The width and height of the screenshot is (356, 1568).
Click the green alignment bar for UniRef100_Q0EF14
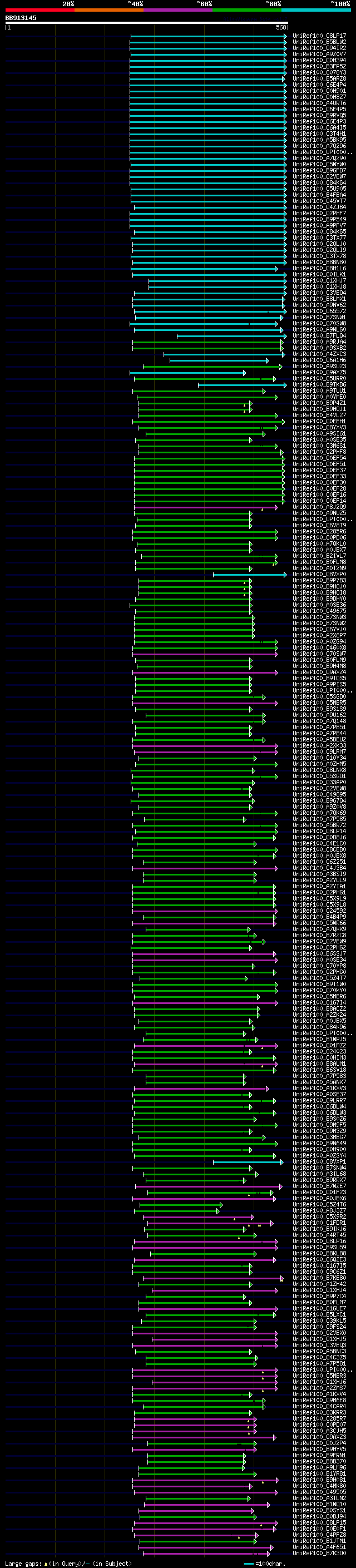click(209, 501)
